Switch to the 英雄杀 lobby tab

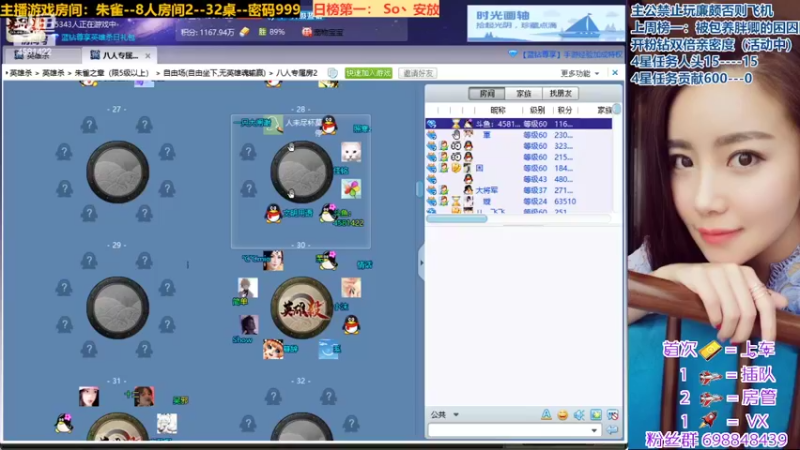tap(37, 55)
